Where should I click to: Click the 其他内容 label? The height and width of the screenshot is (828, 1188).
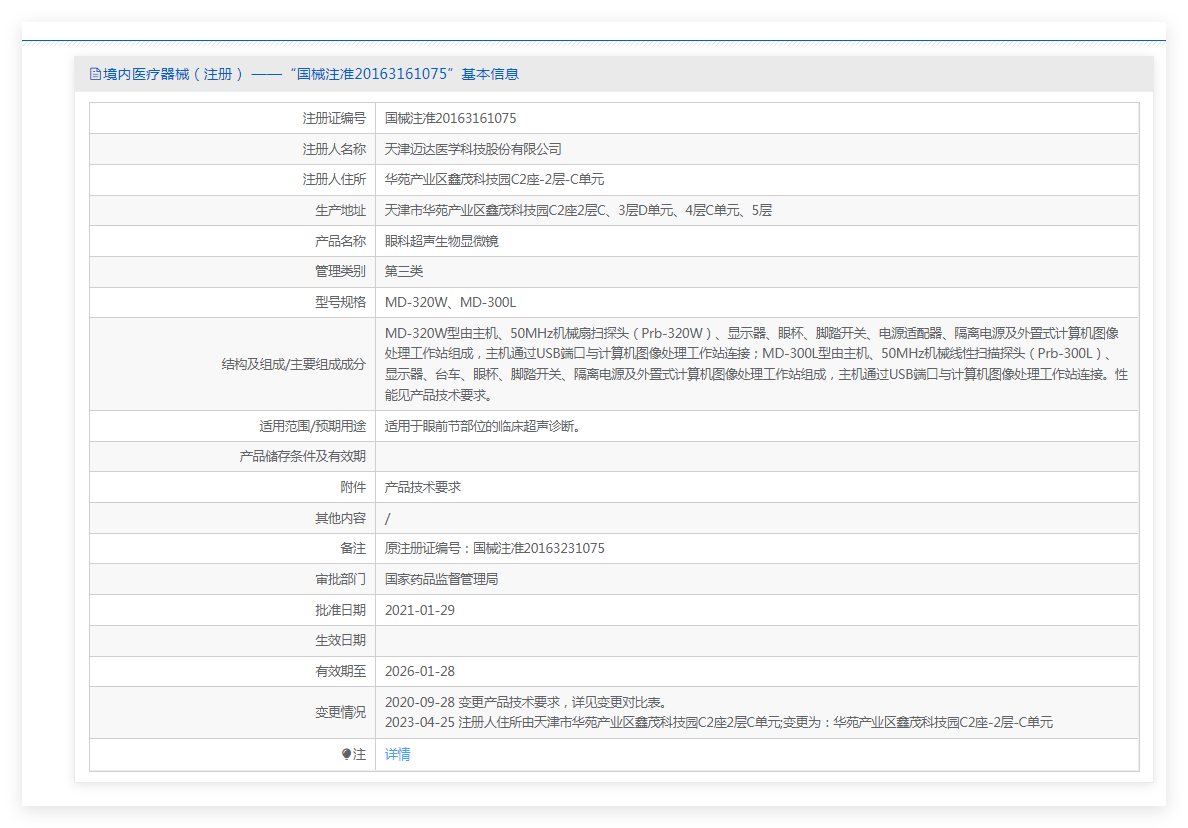pyautogui.click(x=340, y=519)
